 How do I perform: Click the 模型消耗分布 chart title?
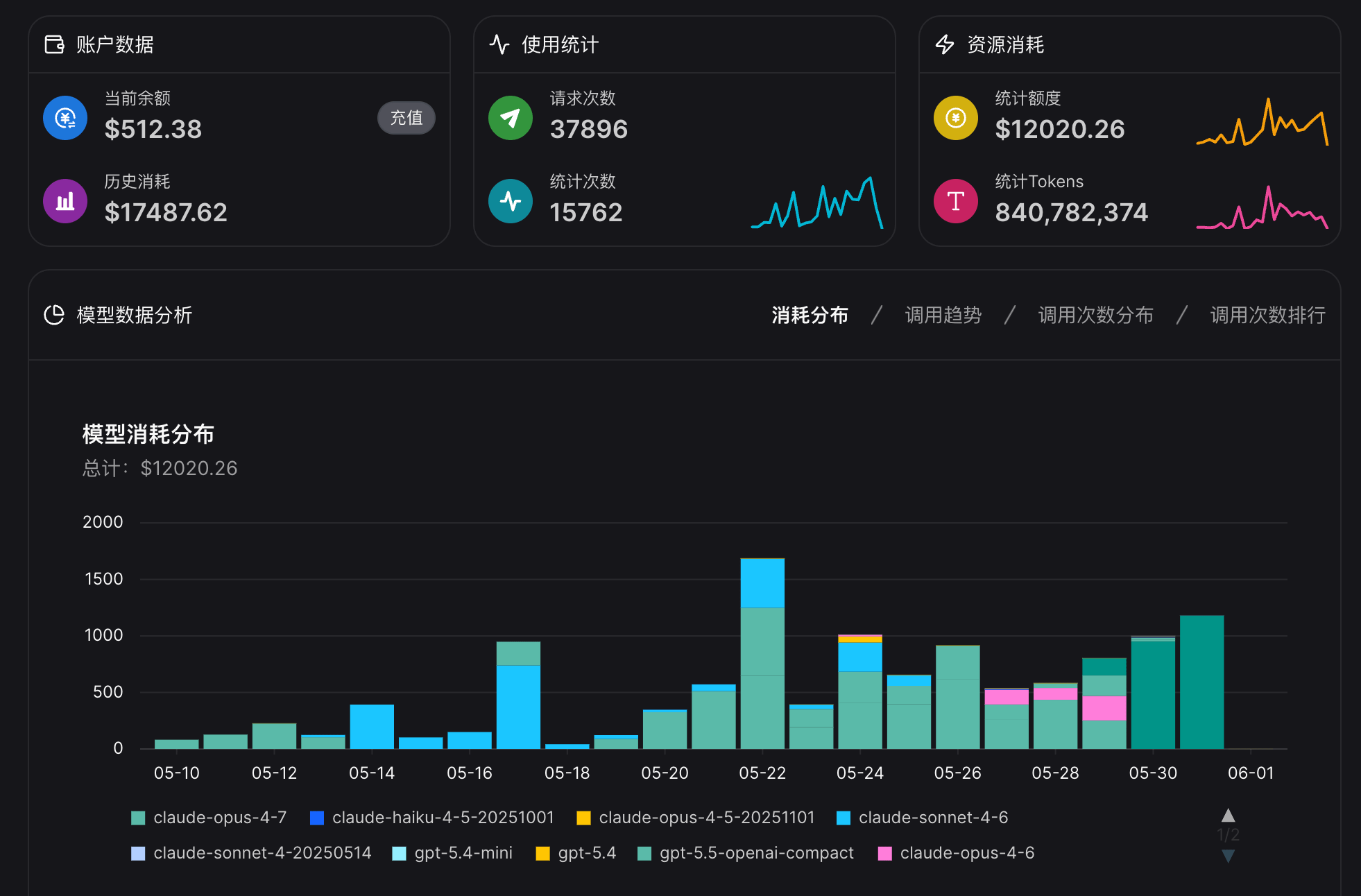coord(148,434)
